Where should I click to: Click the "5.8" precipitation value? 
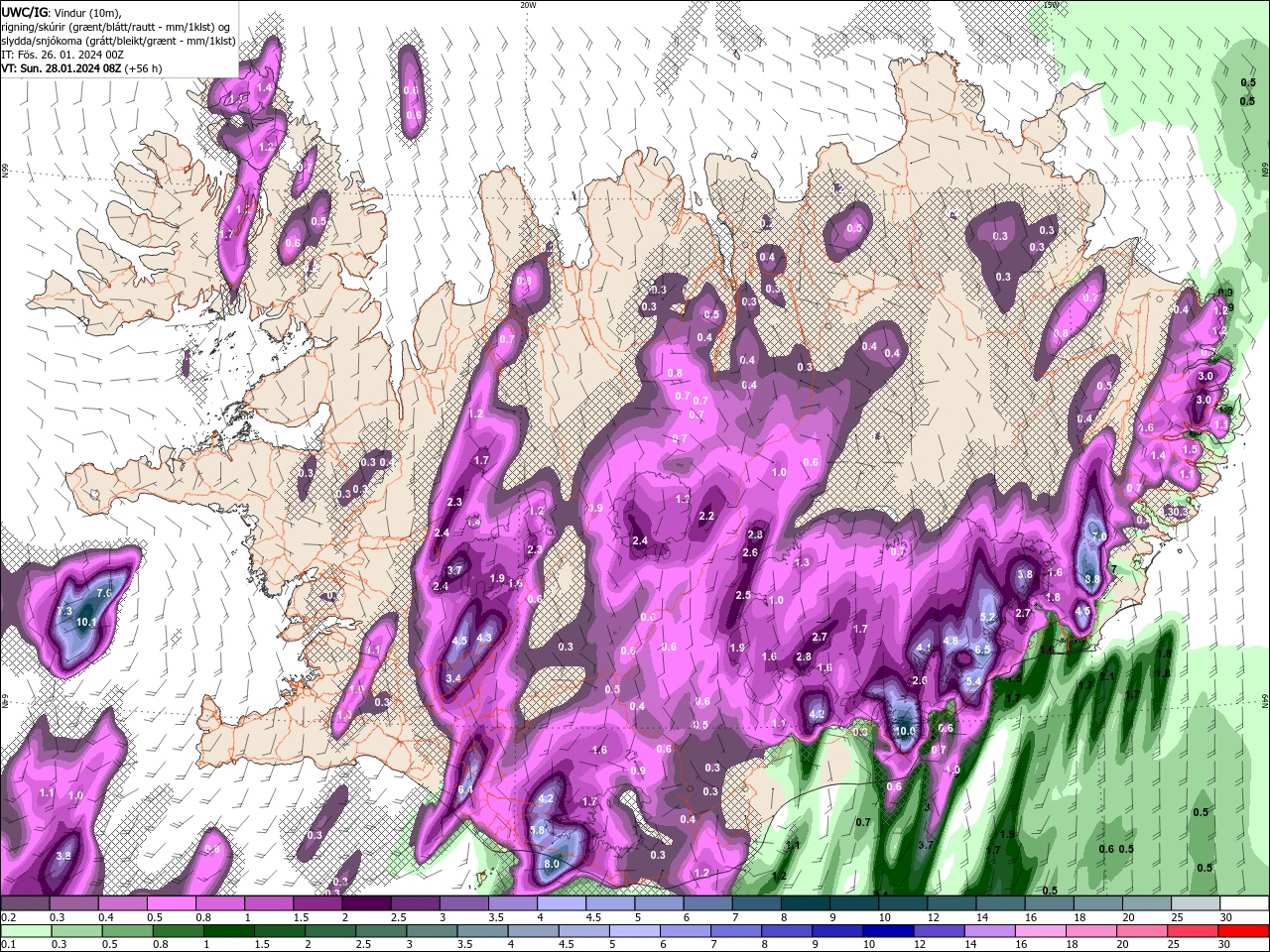[539, 830]
